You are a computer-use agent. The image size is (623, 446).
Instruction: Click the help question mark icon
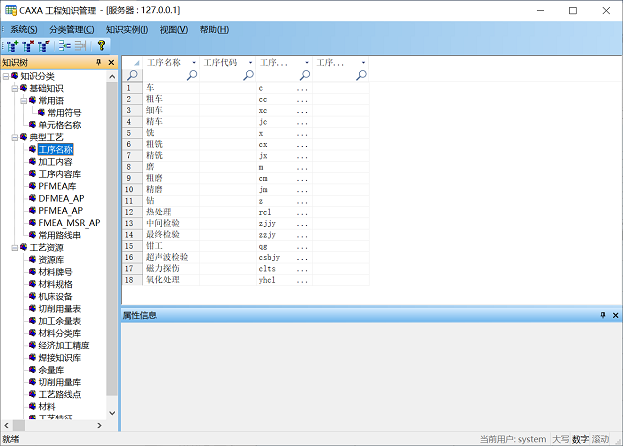(x=101, y=45)
